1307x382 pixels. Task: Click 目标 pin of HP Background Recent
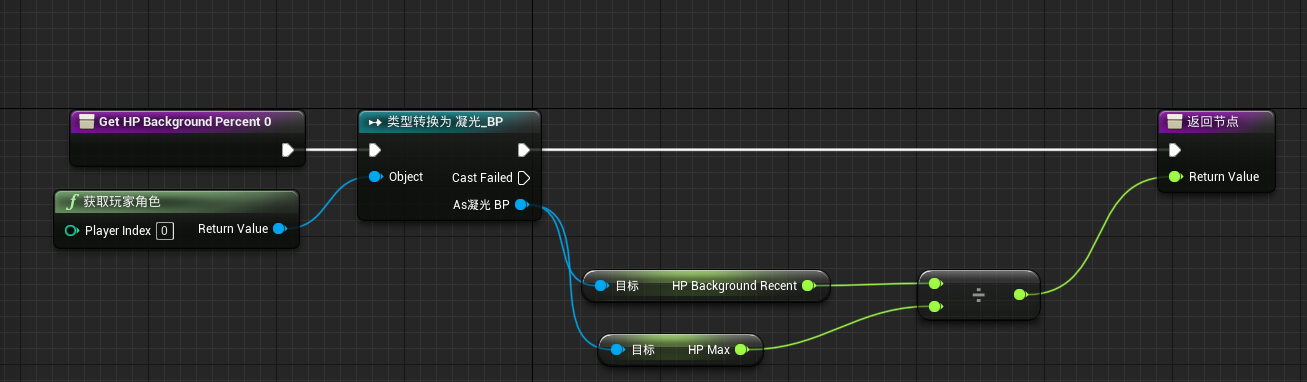[601, 286]
